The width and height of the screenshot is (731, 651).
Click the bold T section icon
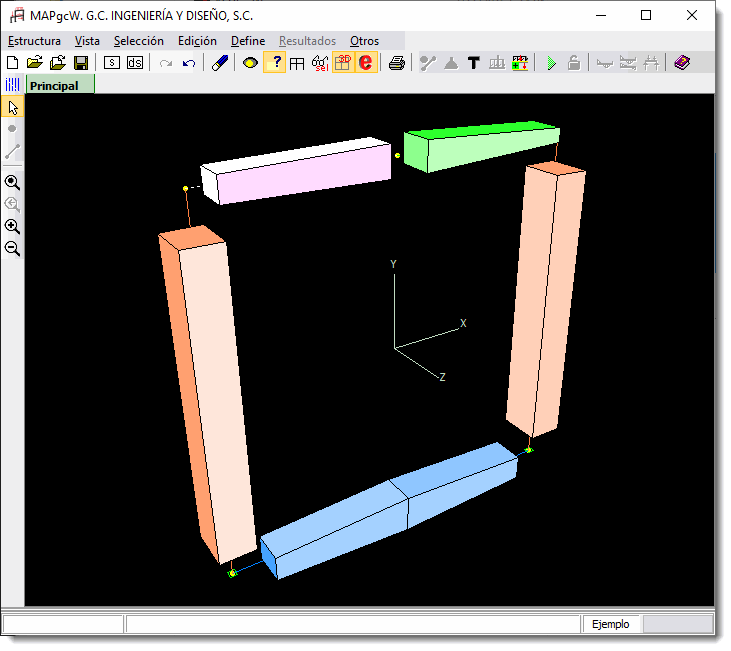474,62
